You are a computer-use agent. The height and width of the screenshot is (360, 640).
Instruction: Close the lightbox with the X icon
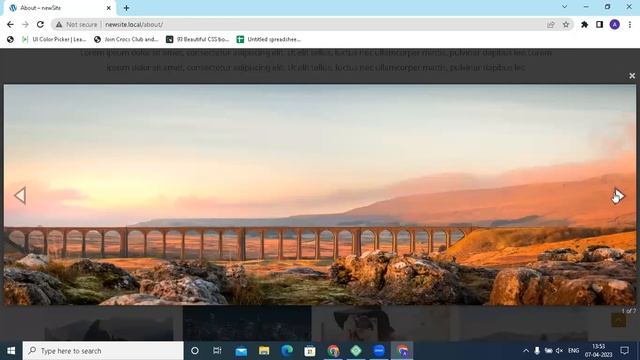tap(632, 76)
